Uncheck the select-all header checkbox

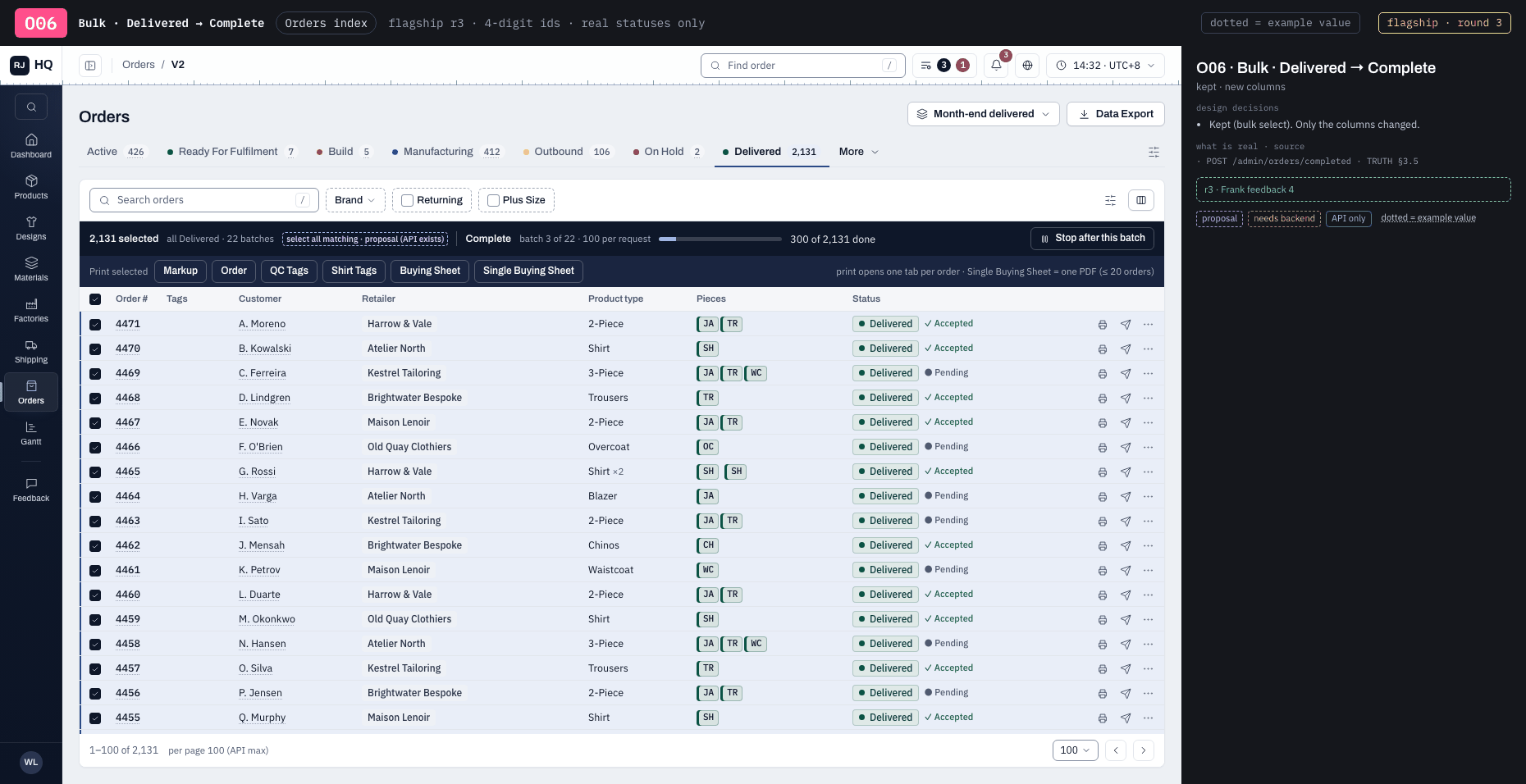click(x=95, y=299)
